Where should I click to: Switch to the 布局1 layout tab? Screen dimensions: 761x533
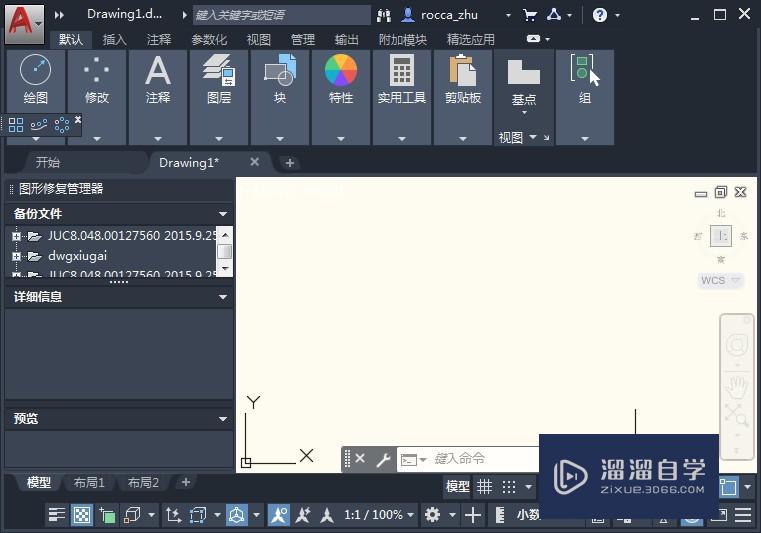click(89, 483)
